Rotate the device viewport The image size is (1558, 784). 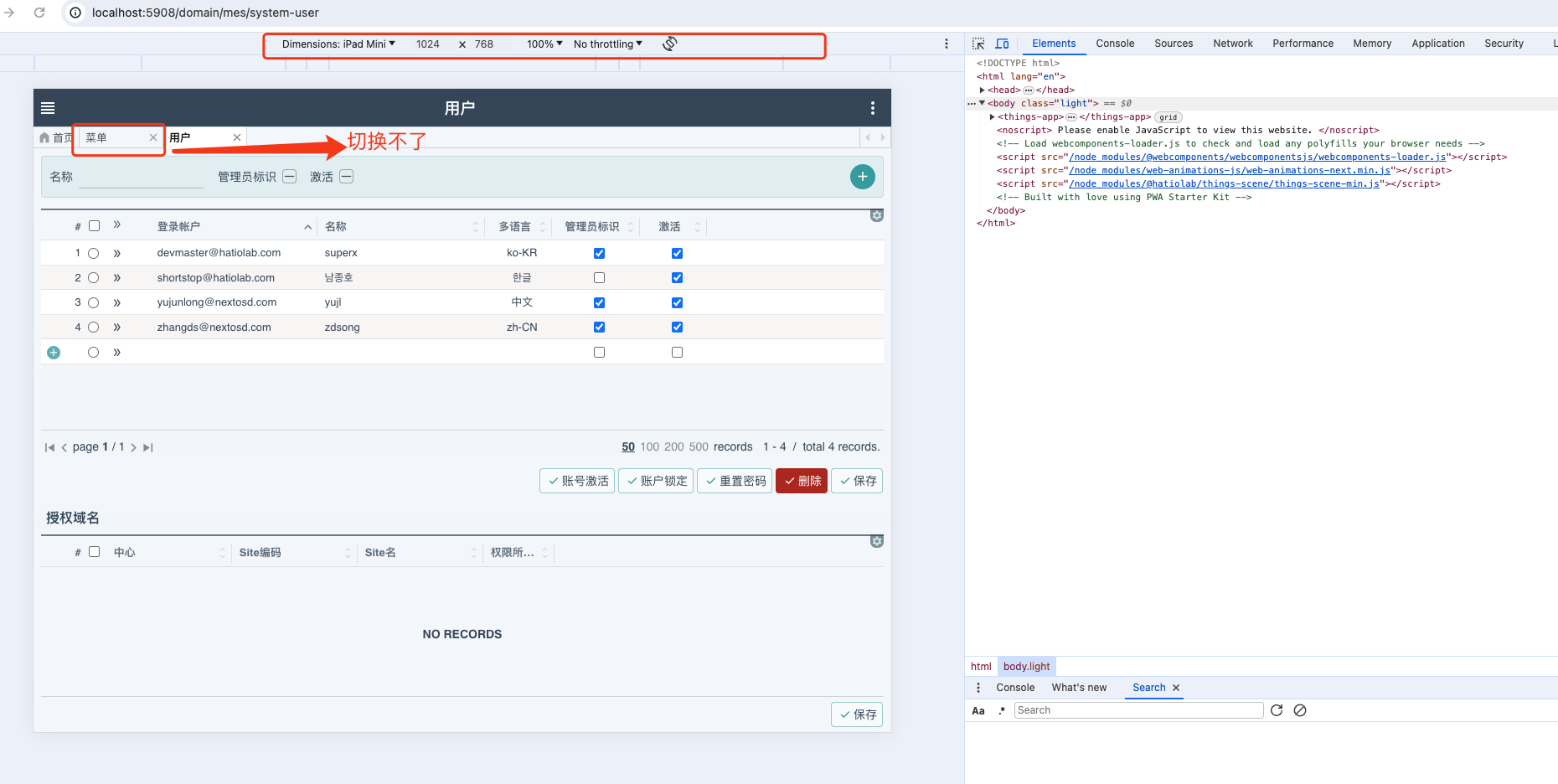point(669,44)
